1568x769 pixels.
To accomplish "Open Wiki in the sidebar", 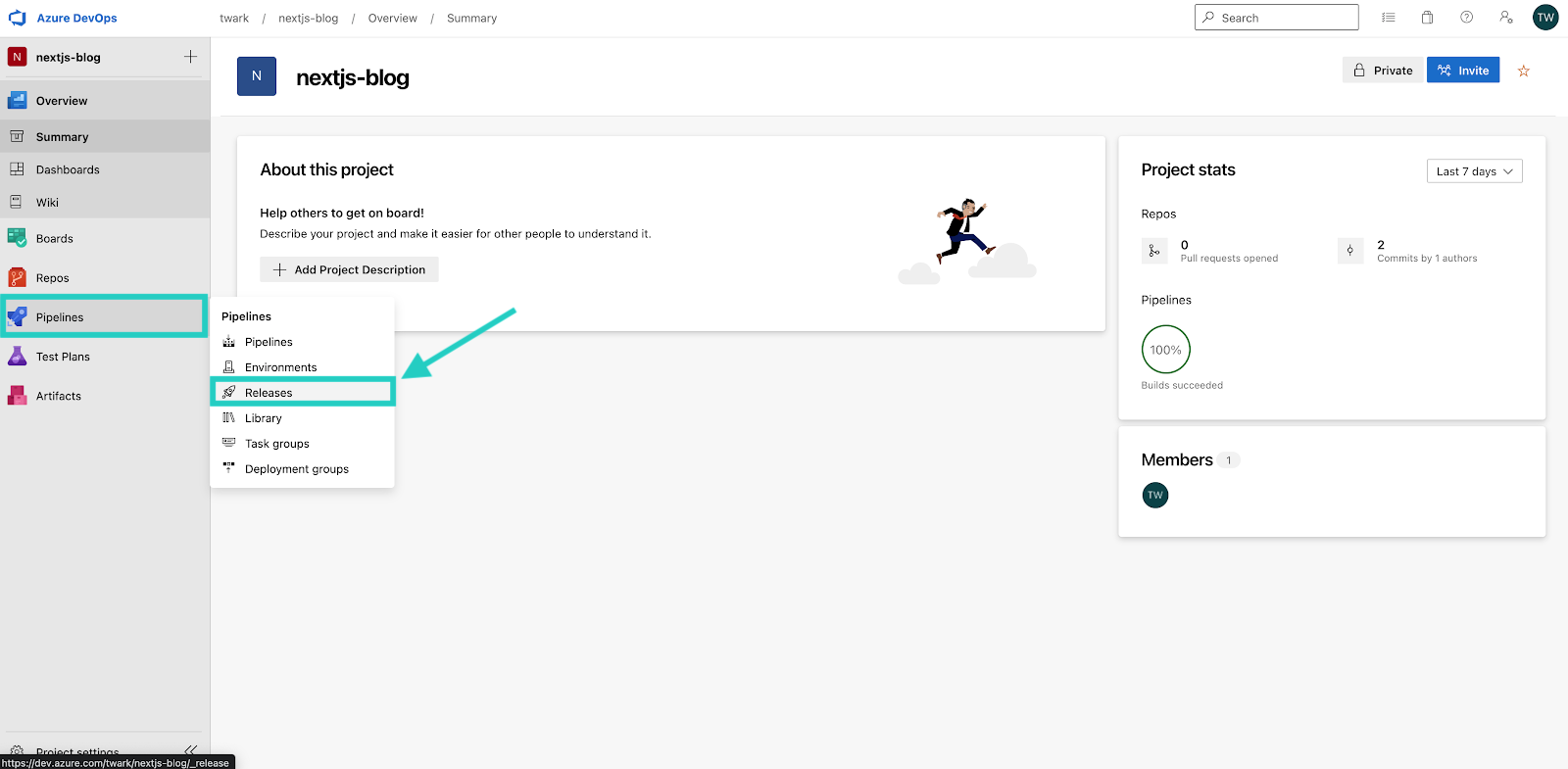I will 105,203.
